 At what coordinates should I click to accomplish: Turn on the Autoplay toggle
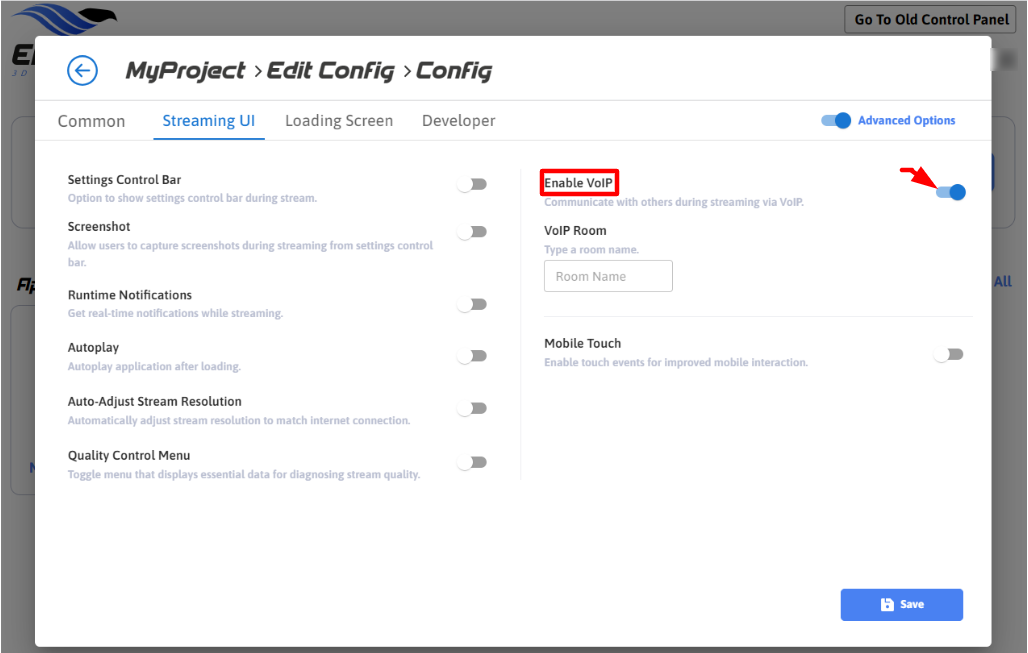472,356
